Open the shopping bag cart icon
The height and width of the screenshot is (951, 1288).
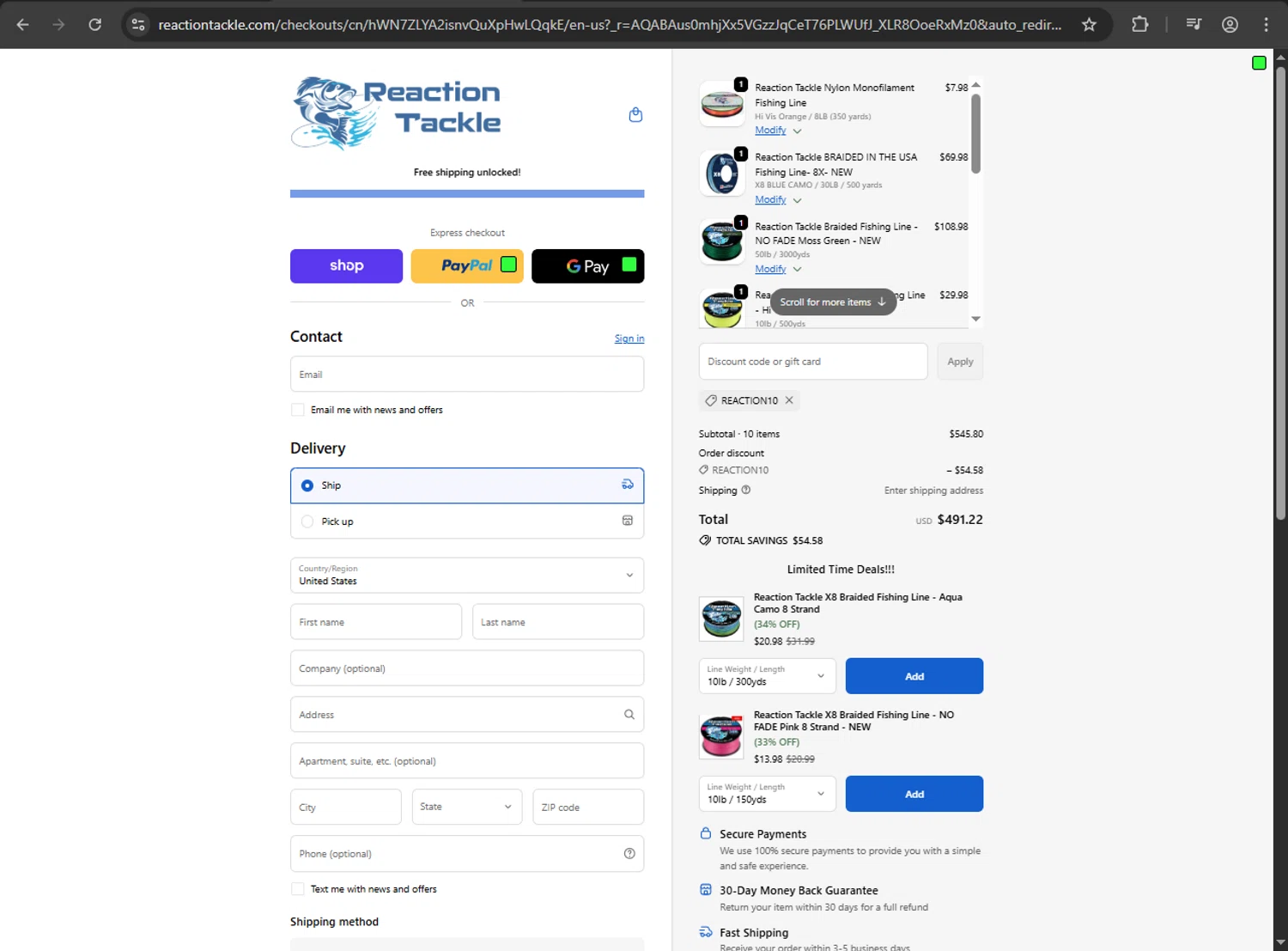coord(635,115)
